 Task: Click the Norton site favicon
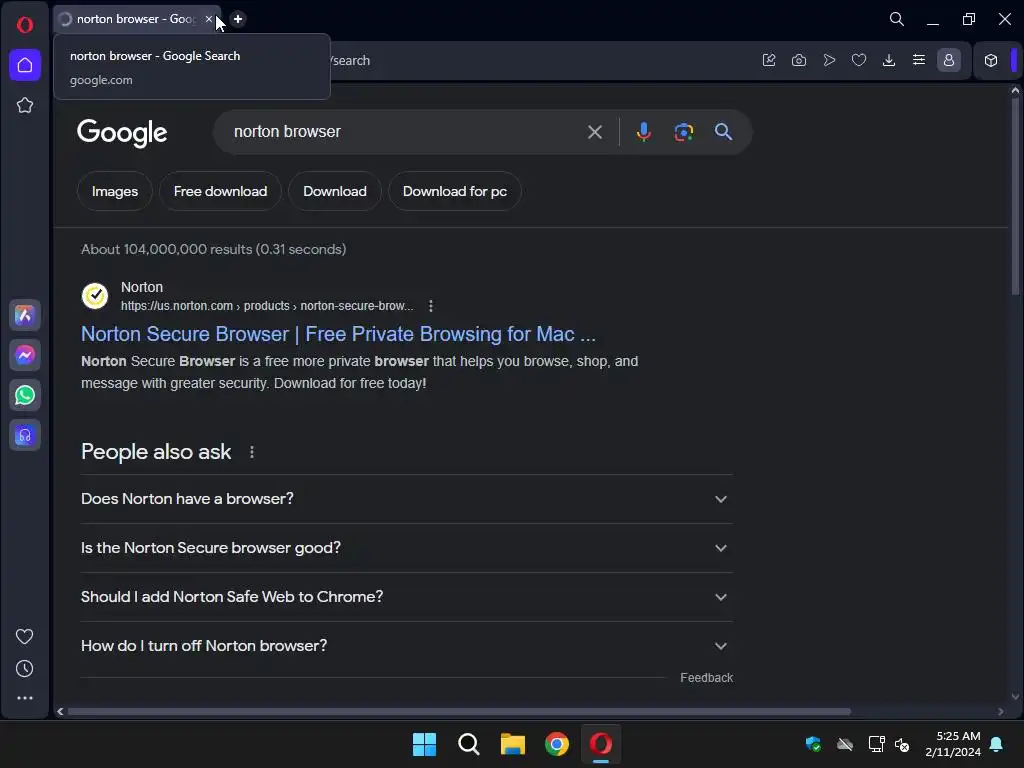(x=95, y=296)
